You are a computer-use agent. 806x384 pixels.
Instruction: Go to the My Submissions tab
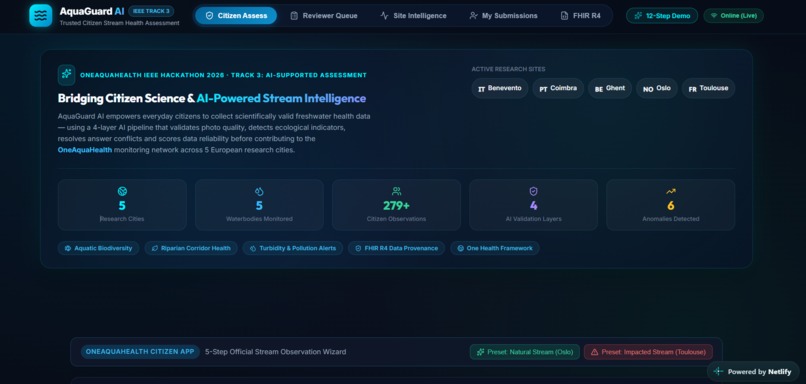(x=503, y=15)
